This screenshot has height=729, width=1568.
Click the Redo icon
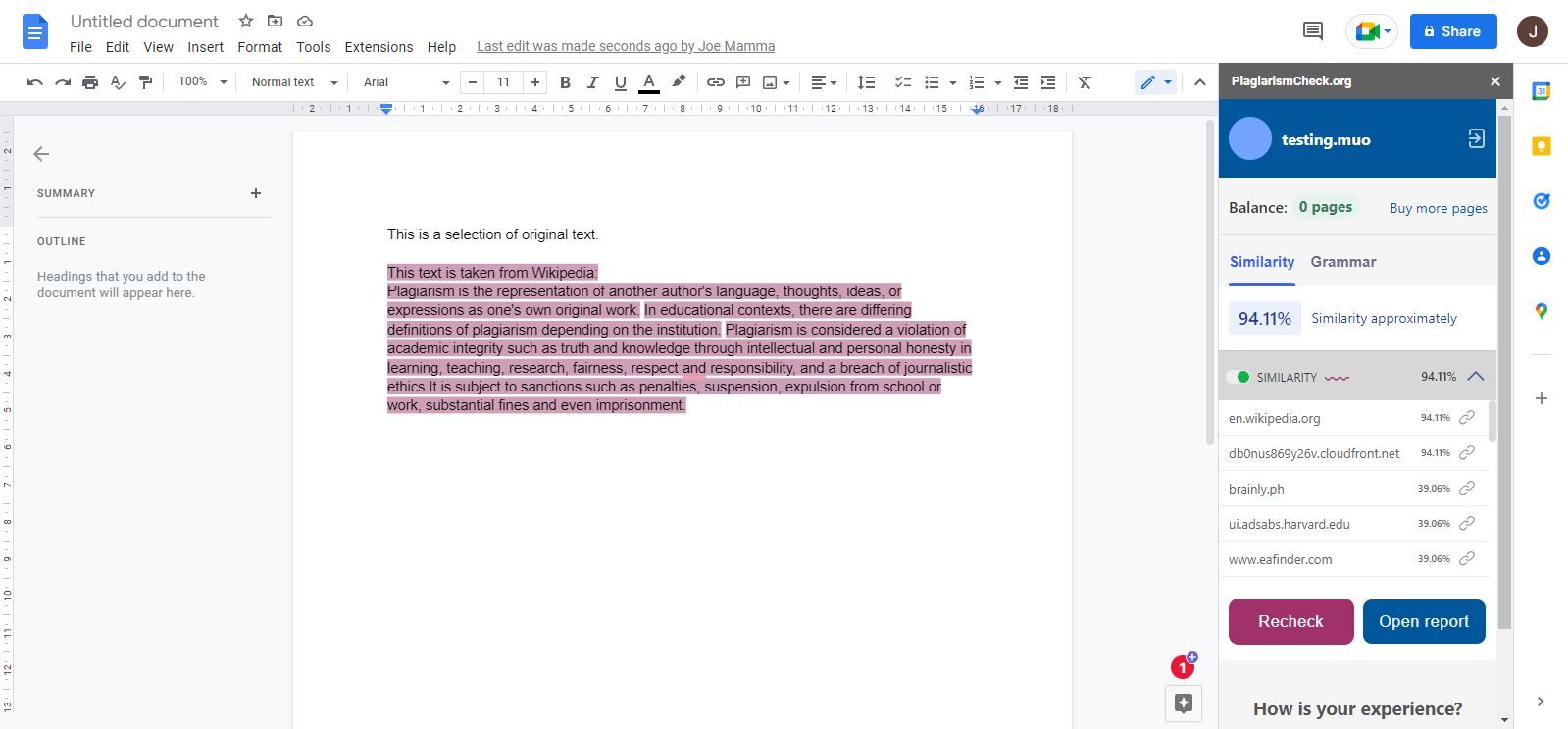coord(63,82)
